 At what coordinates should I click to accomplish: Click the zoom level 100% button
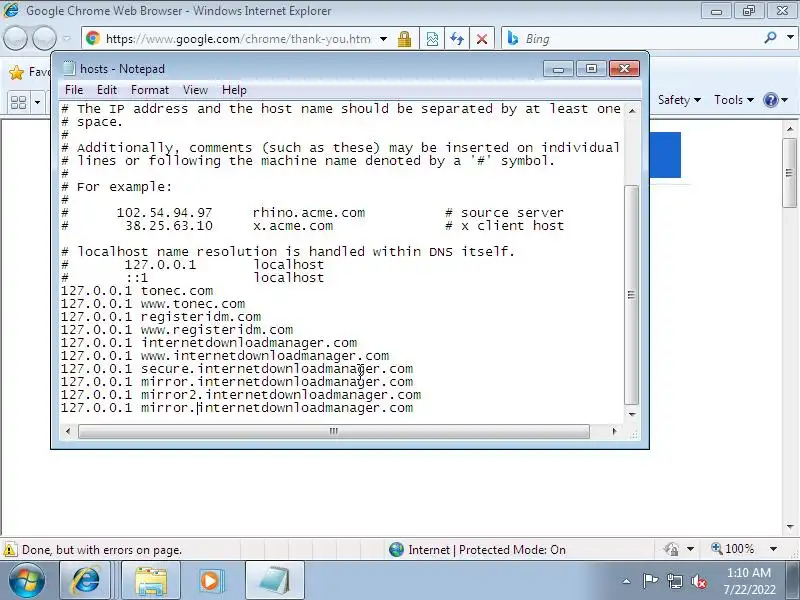733,549
